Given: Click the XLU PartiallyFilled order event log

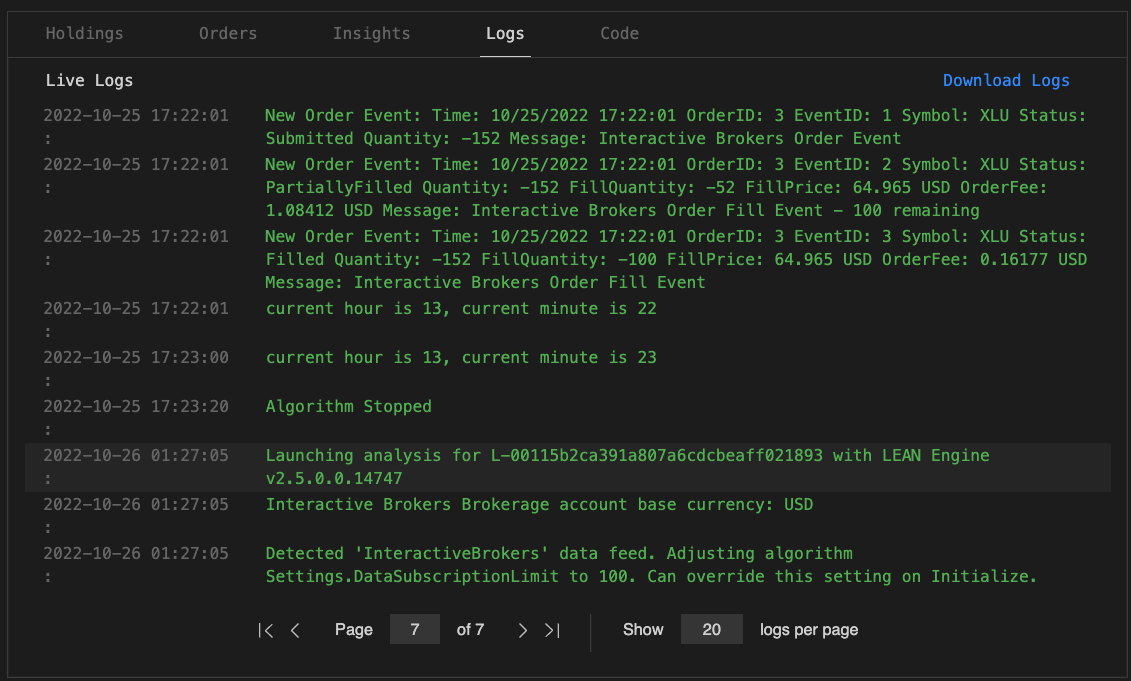Looking at the screenshot, I should (675, 187).
